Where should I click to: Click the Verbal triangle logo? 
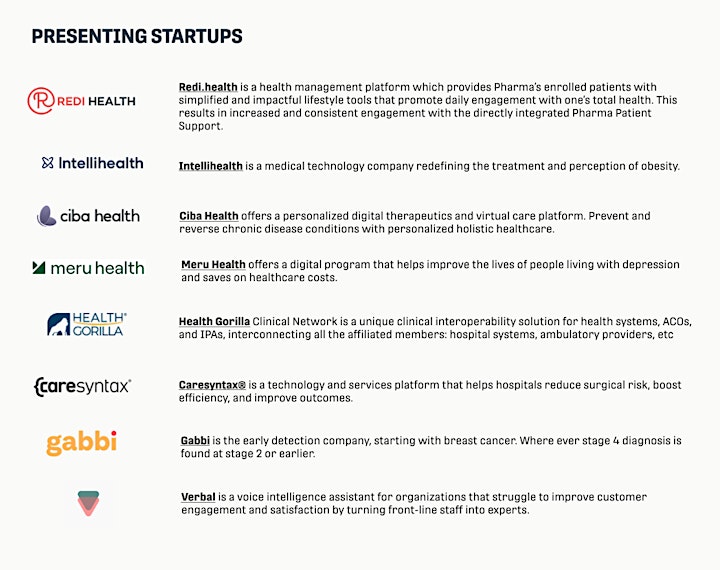click(x=88, y=503)
